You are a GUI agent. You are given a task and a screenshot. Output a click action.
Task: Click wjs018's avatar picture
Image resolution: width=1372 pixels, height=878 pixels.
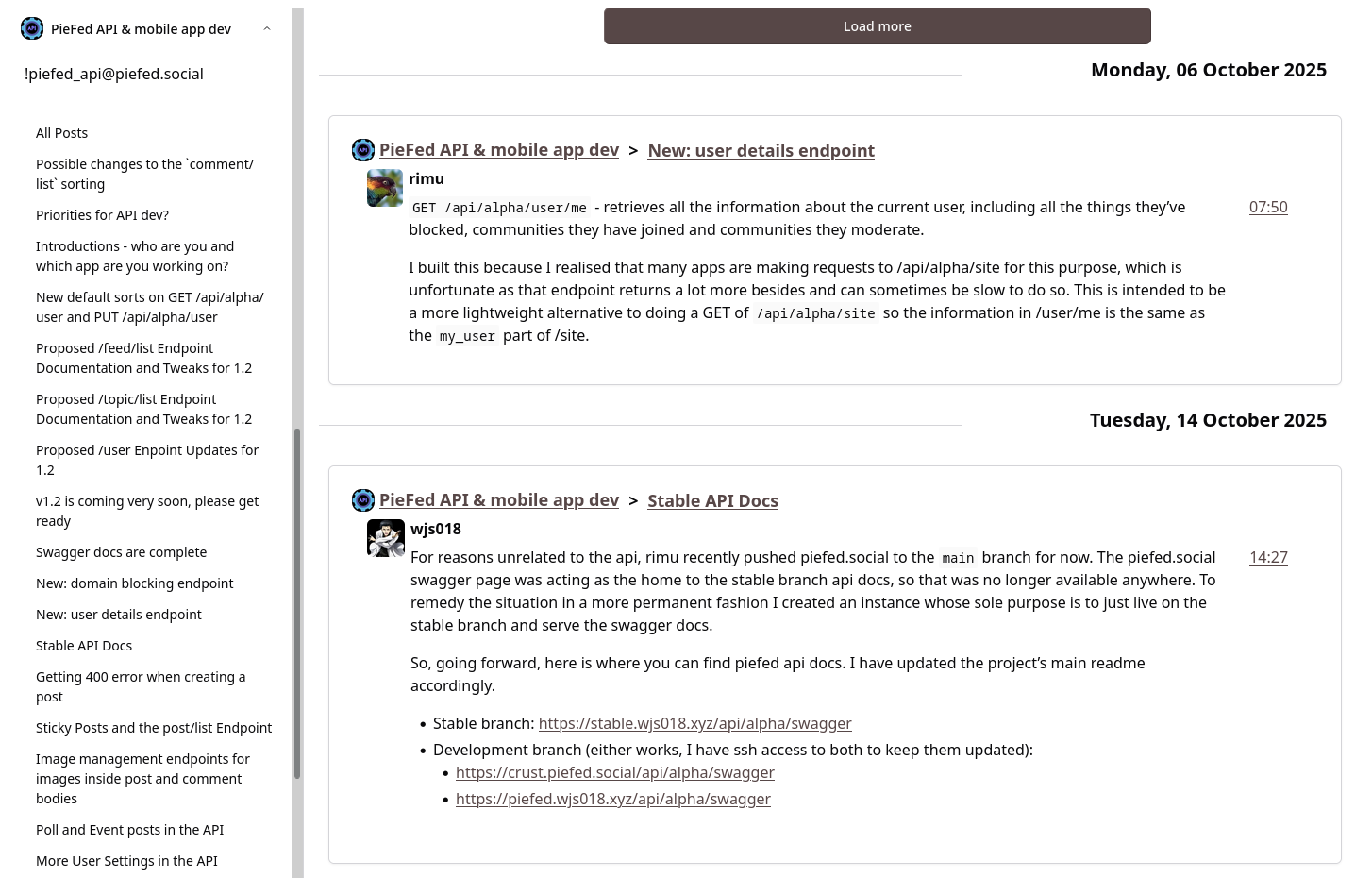pos(385,538)
